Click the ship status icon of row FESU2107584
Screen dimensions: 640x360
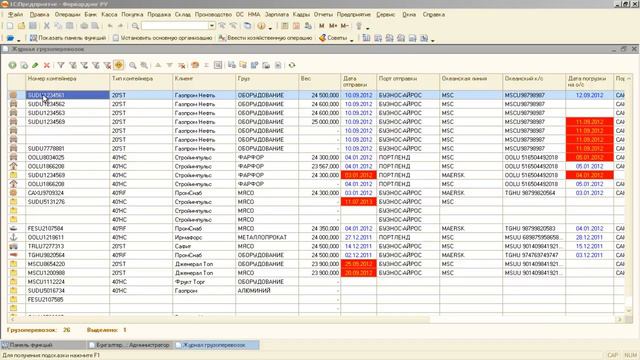(x=13, y=229)
